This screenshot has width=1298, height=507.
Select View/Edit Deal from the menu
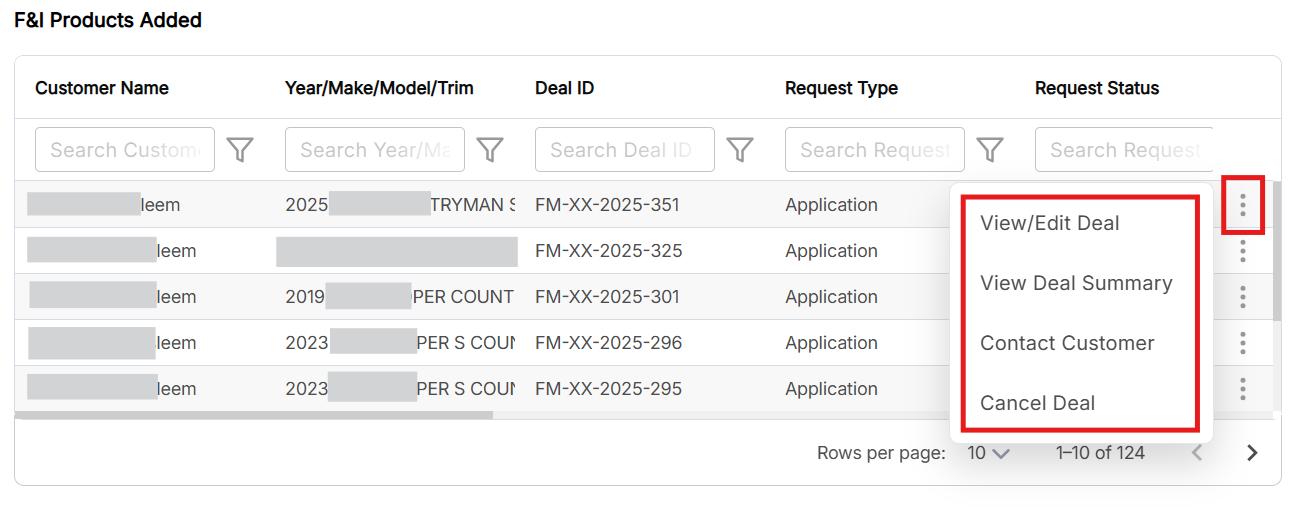click(1049, 223)
